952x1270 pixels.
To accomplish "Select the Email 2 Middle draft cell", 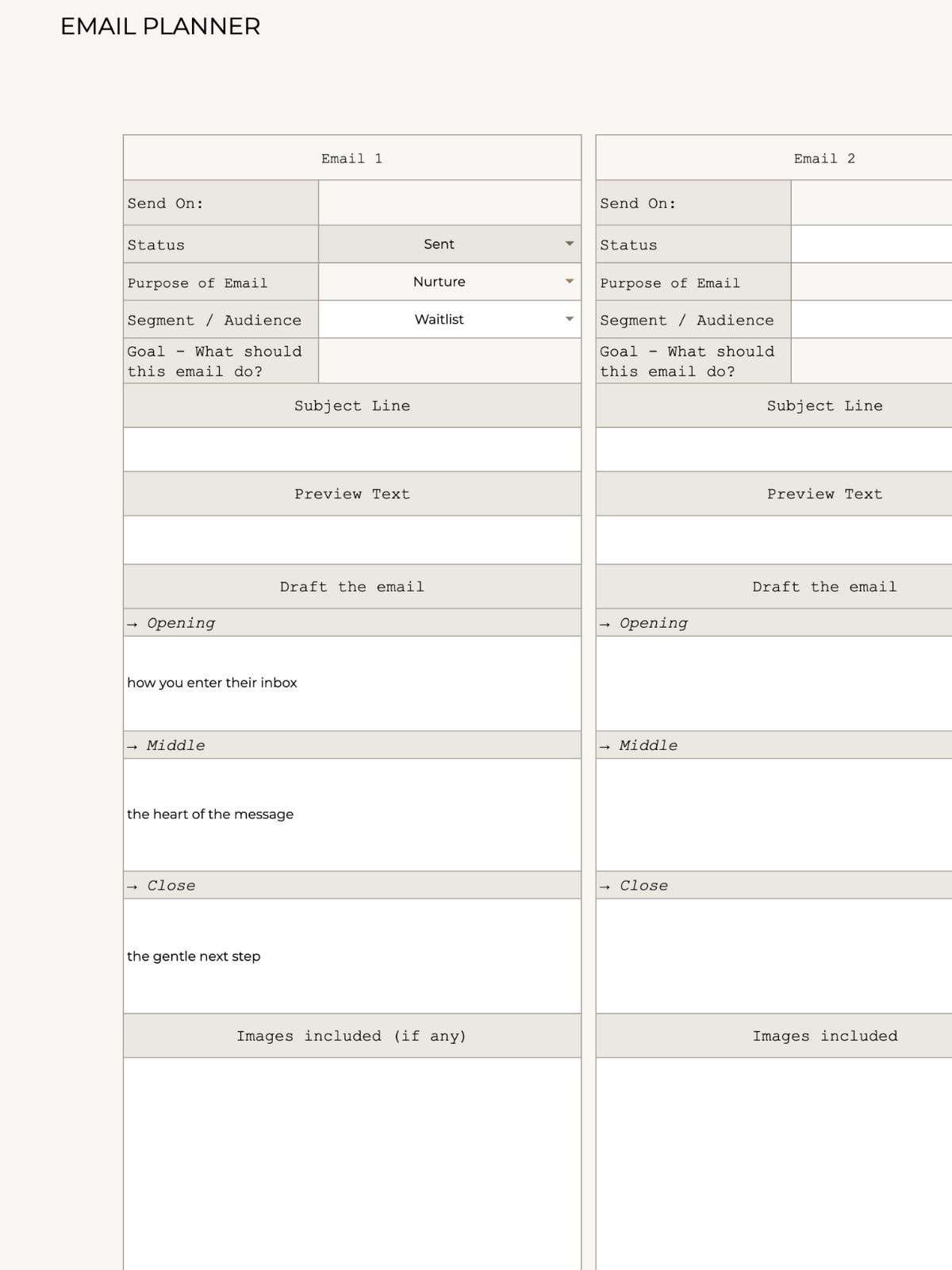I will pos(773,814).
